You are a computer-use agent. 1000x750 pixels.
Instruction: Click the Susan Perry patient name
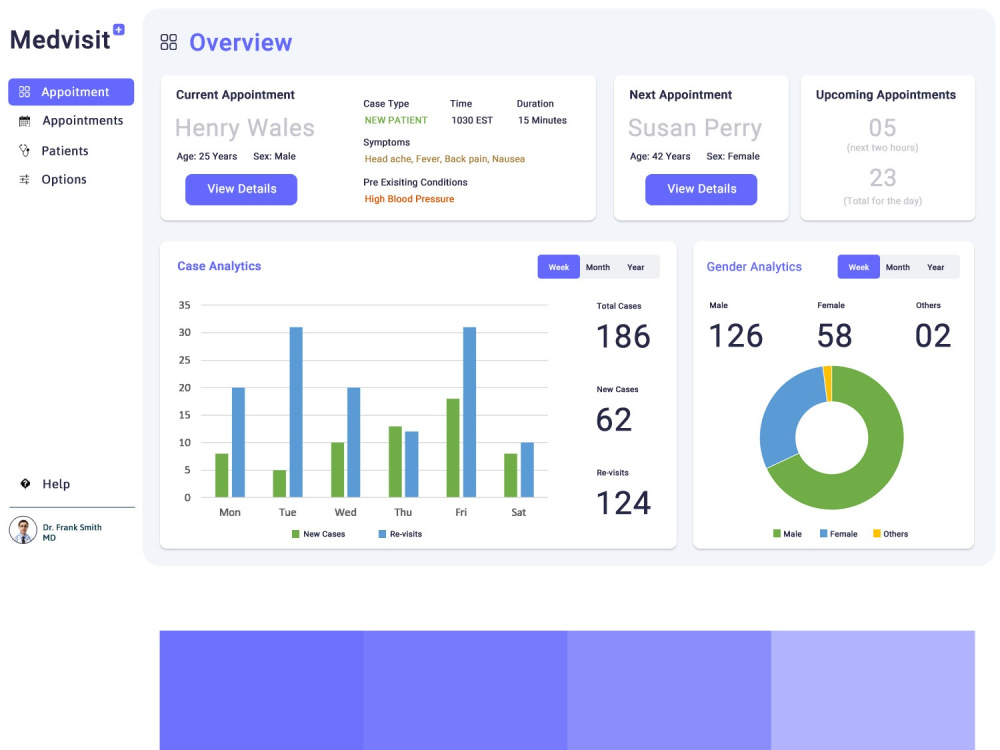tap(695, 128)
